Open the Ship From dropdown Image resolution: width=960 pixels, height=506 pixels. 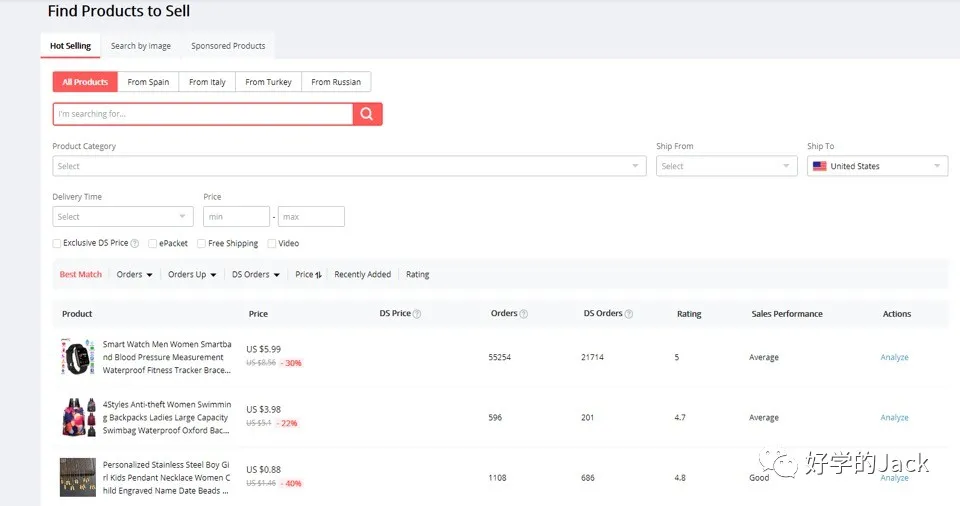726,166
